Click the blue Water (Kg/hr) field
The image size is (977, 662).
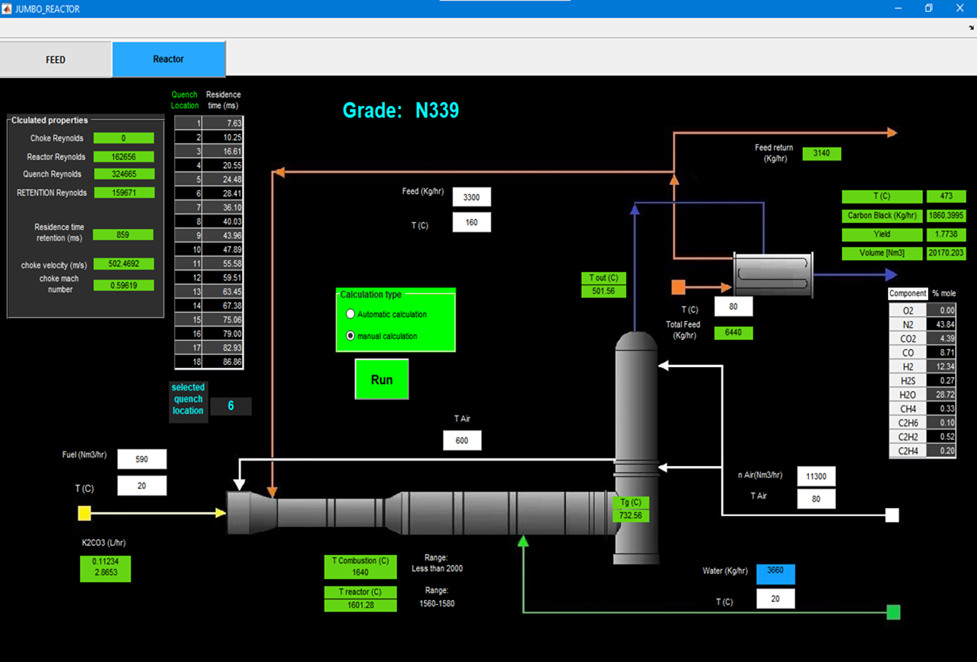(x=775, y=574)
